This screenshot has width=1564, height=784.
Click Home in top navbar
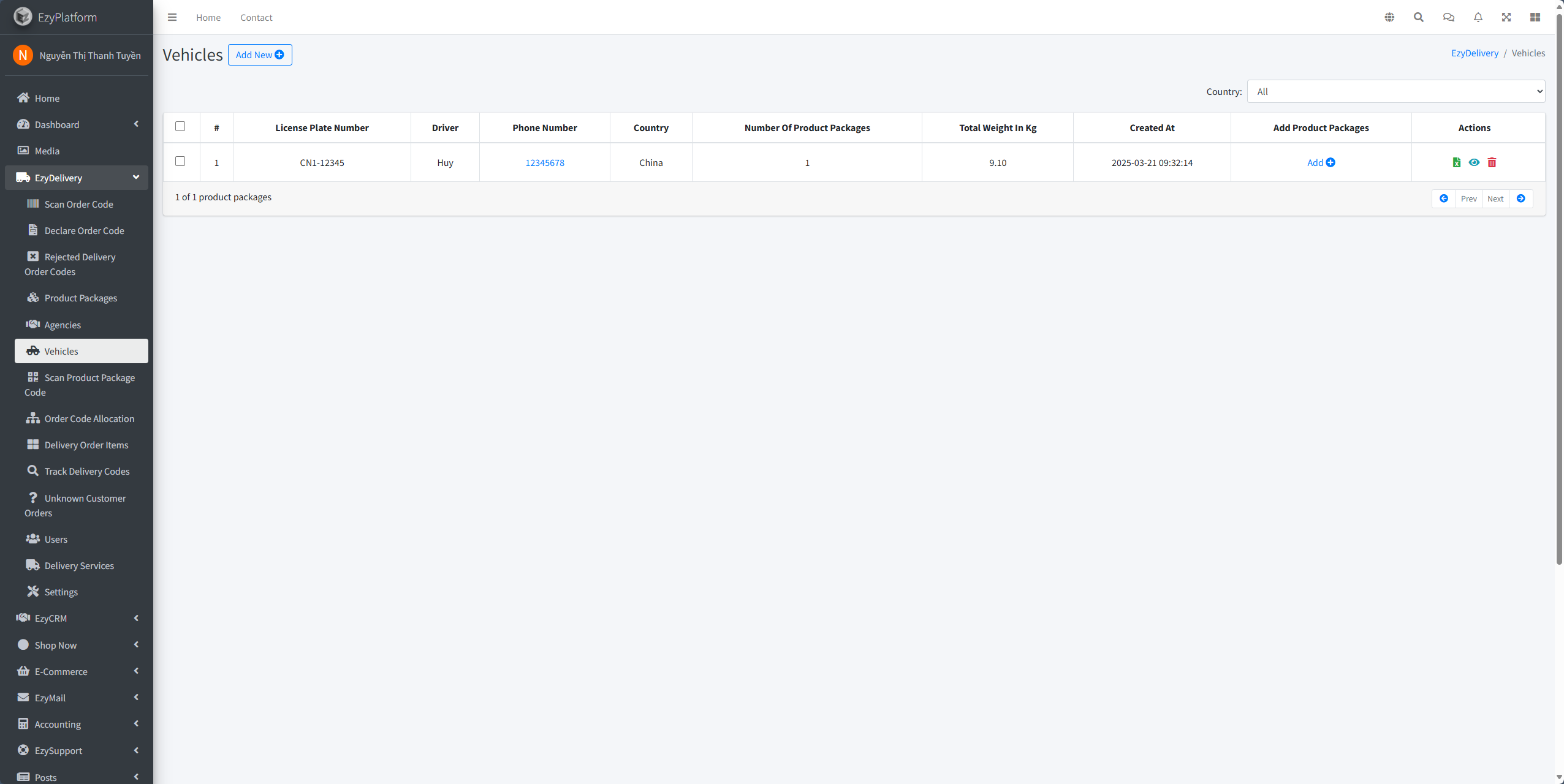(x=208, y=17)
